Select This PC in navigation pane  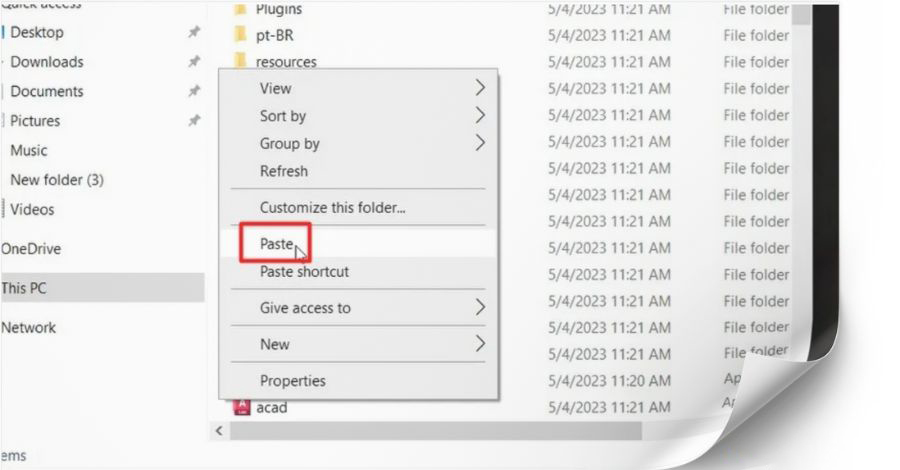(x=102, y=288)
